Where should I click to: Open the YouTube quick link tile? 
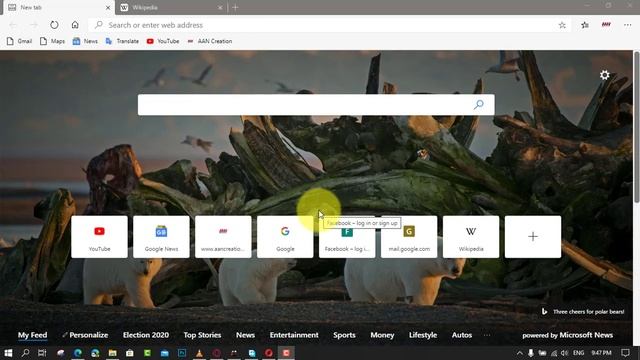[99, 237]
